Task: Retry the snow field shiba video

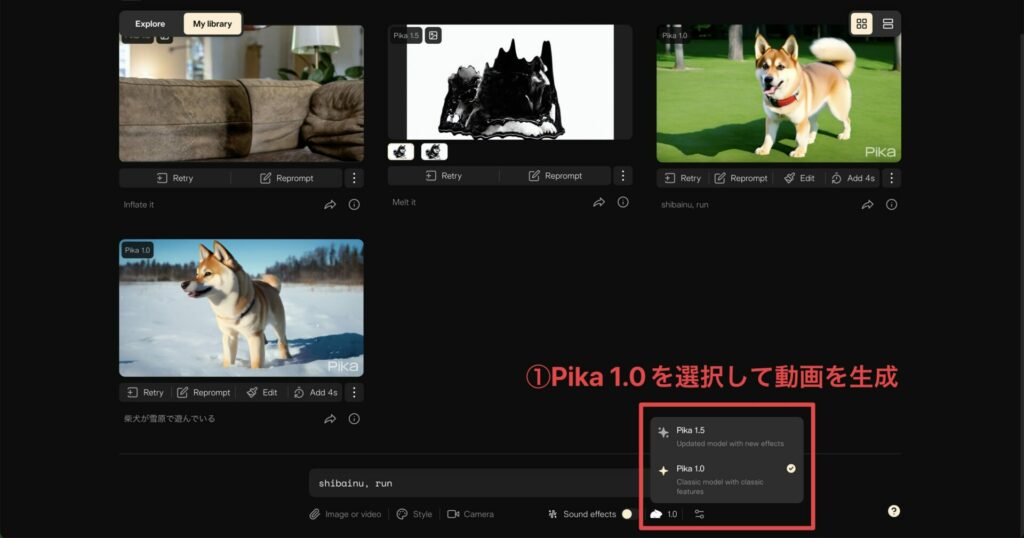Action: point(145,392)
